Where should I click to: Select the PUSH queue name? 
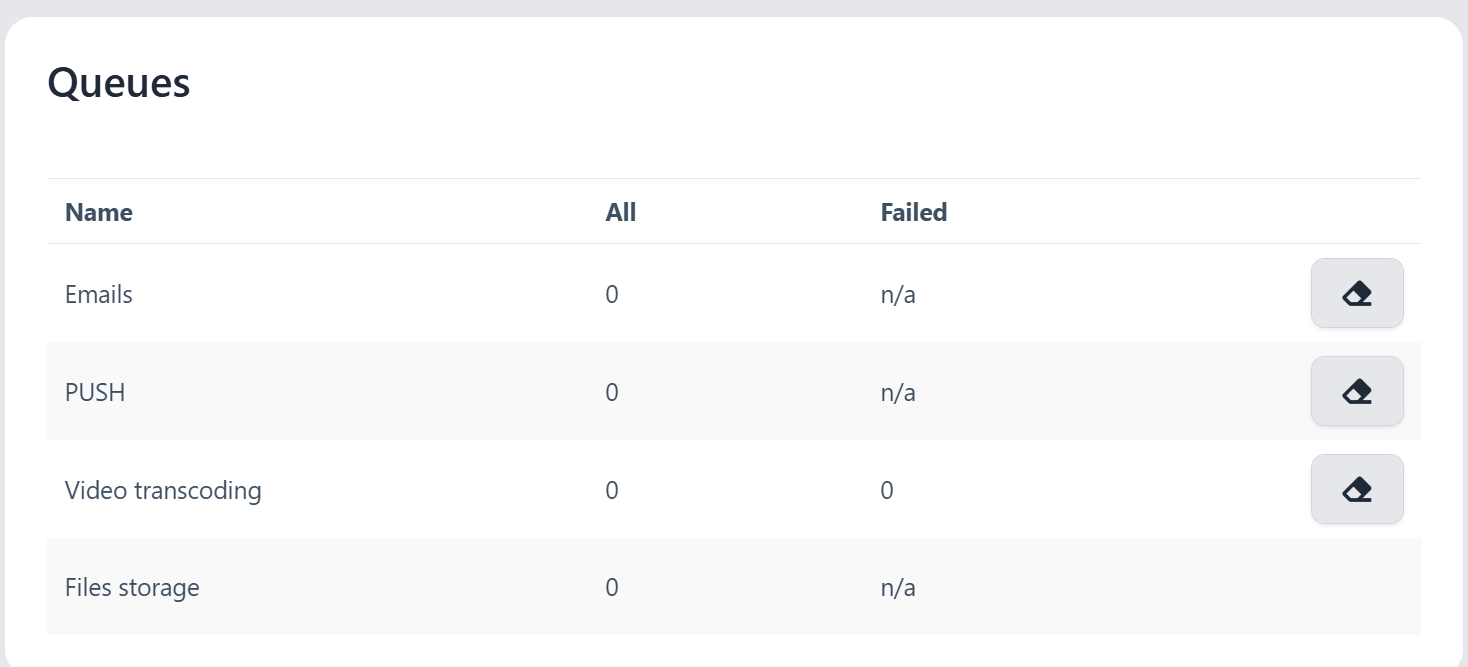(95, 393)
